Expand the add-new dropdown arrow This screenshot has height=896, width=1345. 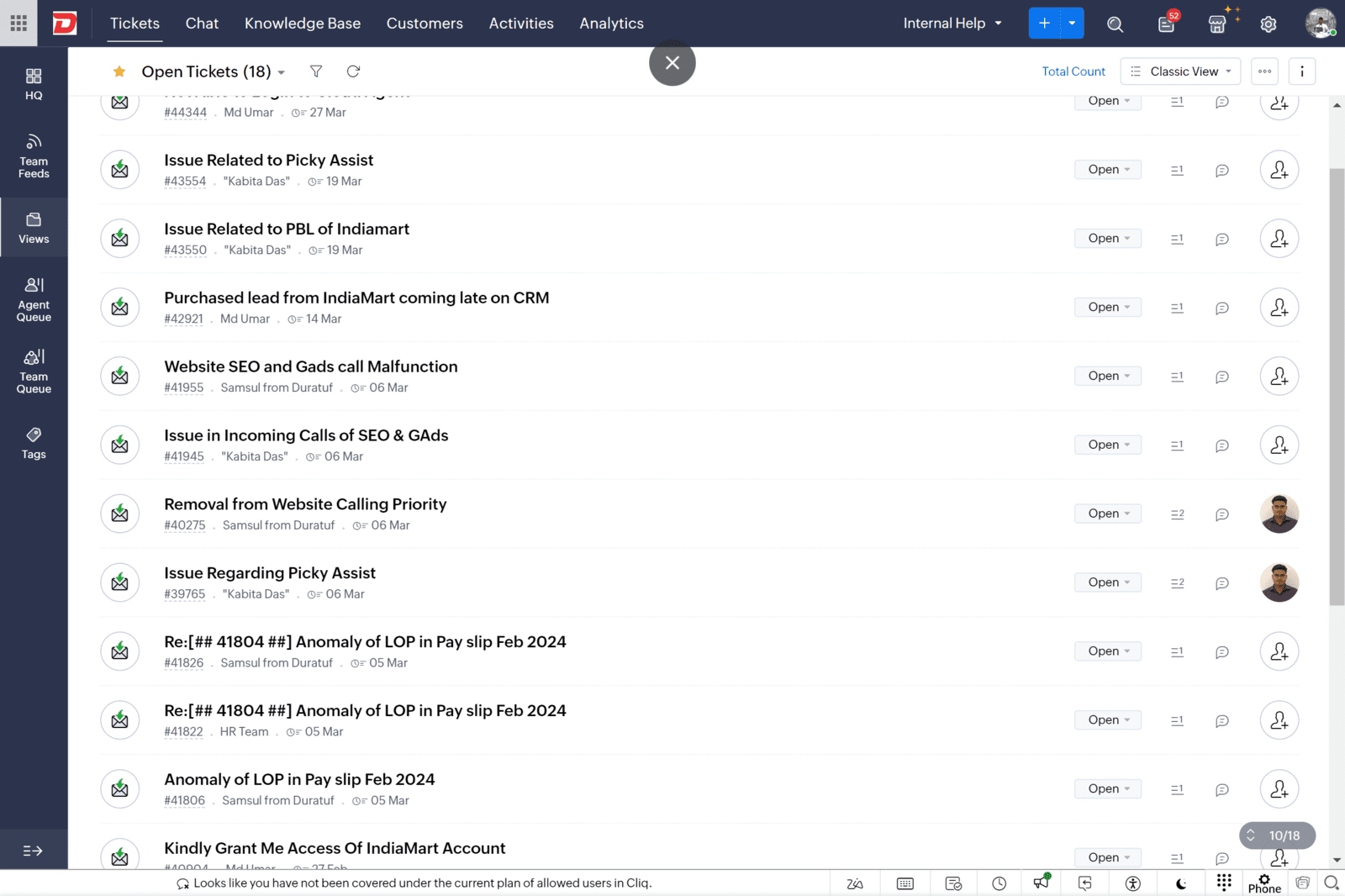coord(1072,24)
